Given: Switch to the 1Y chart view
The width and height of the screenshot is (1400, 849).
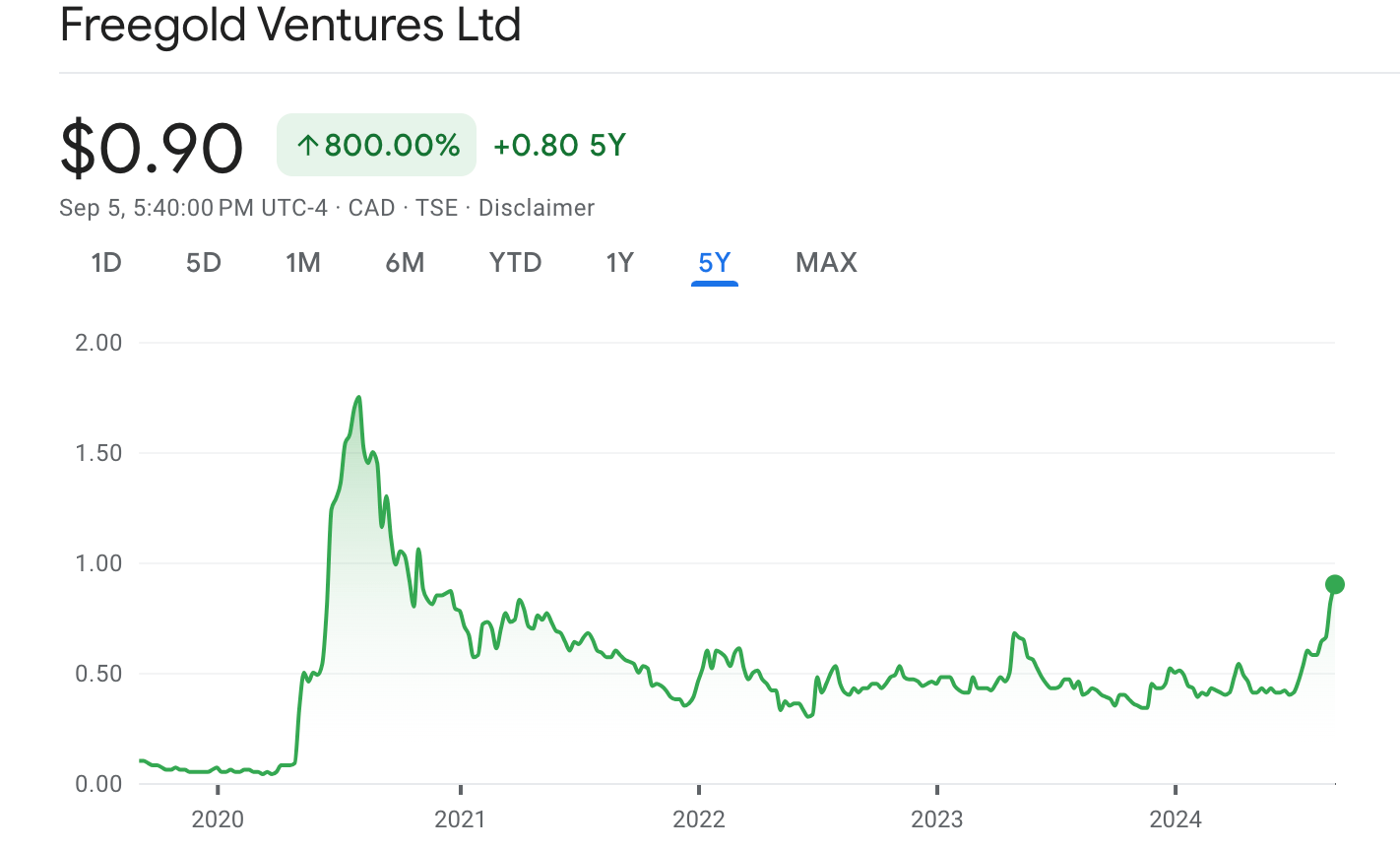Looking at the screenshot, I should point(619,262).
